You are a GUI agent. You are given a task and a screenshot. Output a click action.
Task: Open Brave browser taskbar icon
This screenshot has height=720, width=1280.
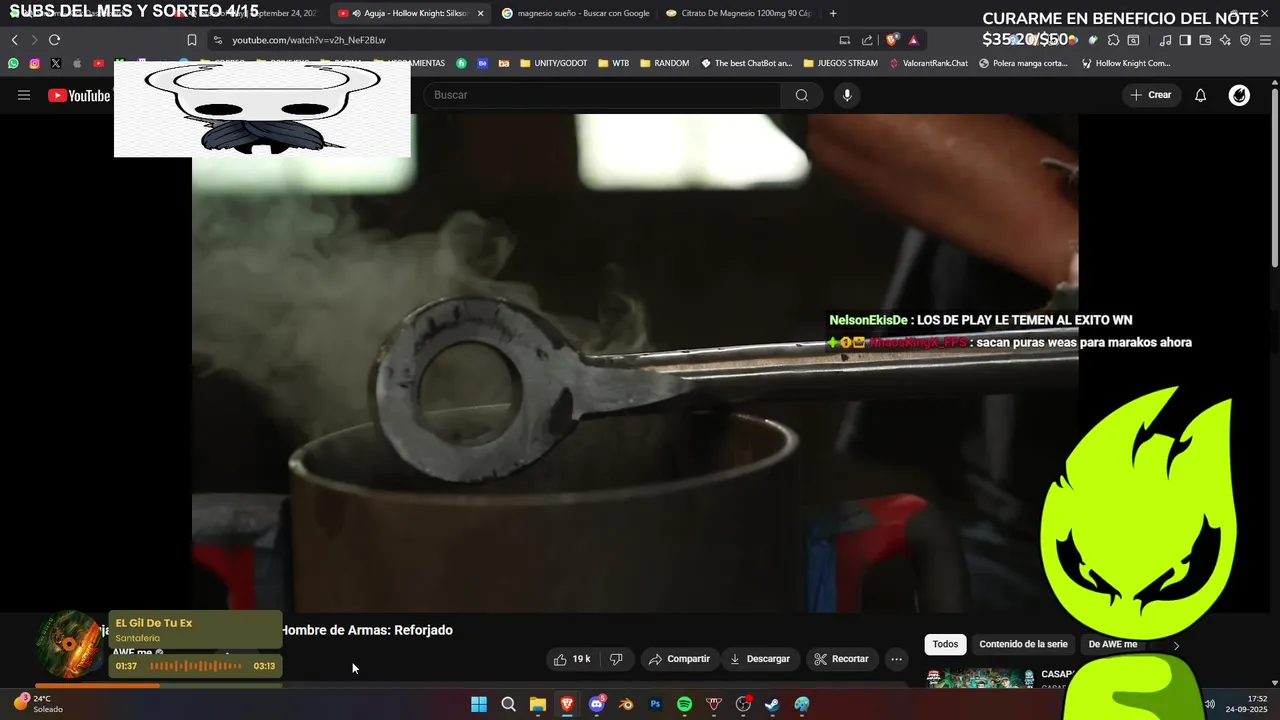tap(567, 704)
